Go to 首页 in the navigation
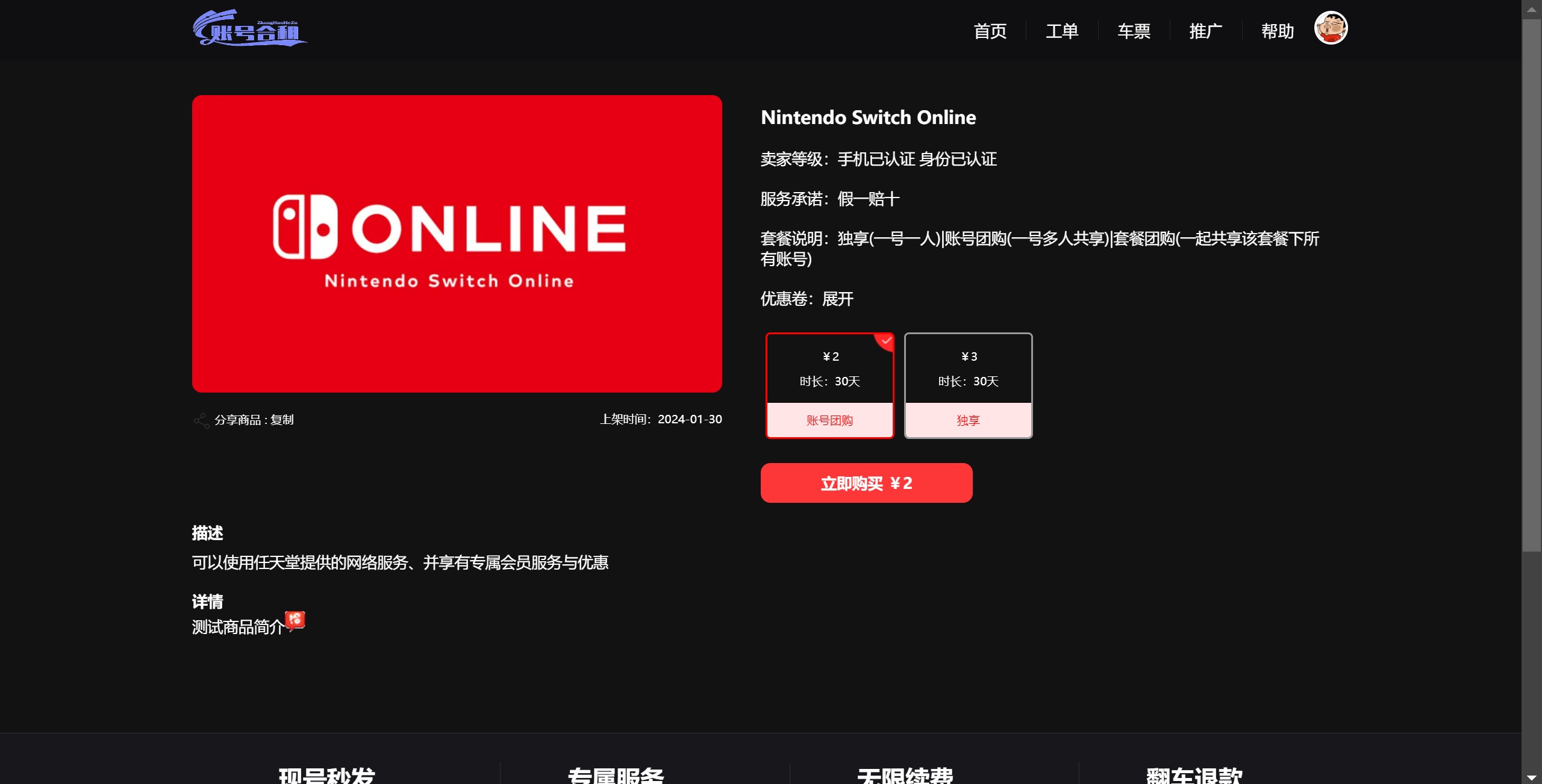 click(x=990, y=31)
